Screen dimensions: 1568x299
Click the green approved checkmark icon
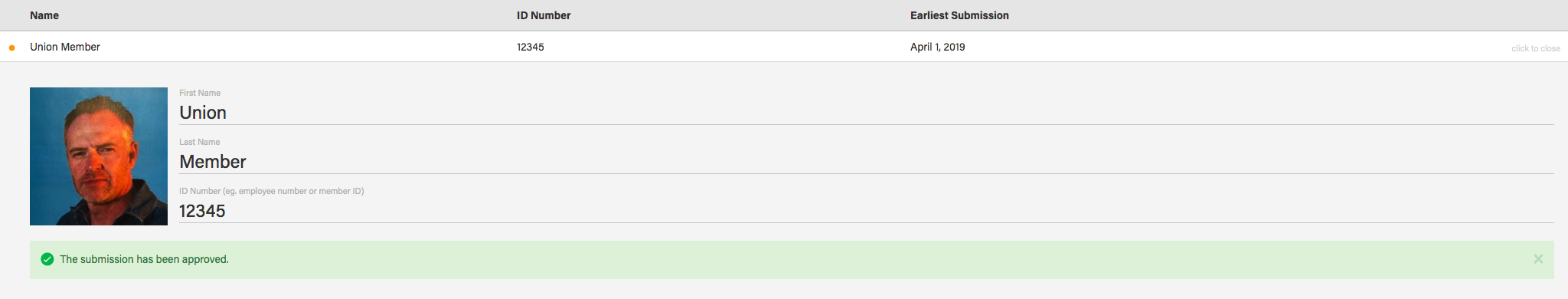pos(47,259)
